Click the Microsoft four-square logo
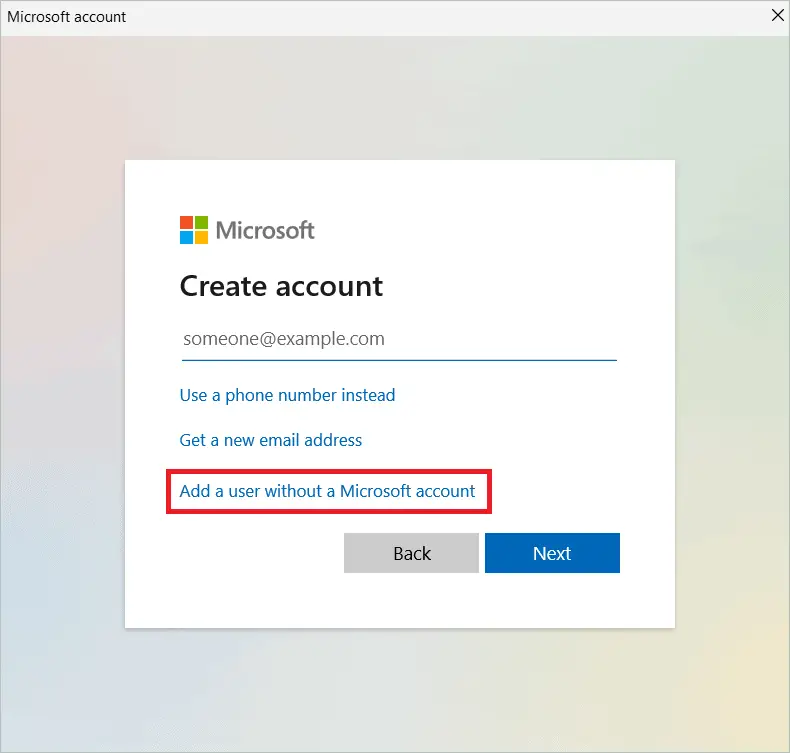 (x=194, y=230)
